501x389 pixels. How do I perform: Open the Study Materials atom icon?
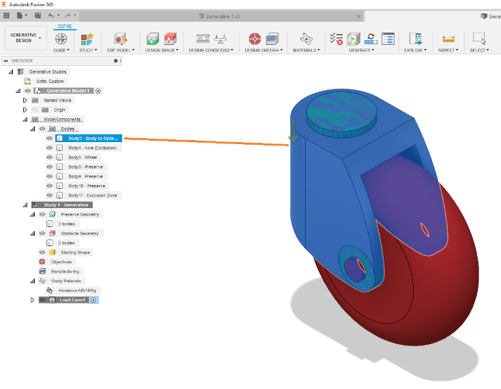point(306,39)
